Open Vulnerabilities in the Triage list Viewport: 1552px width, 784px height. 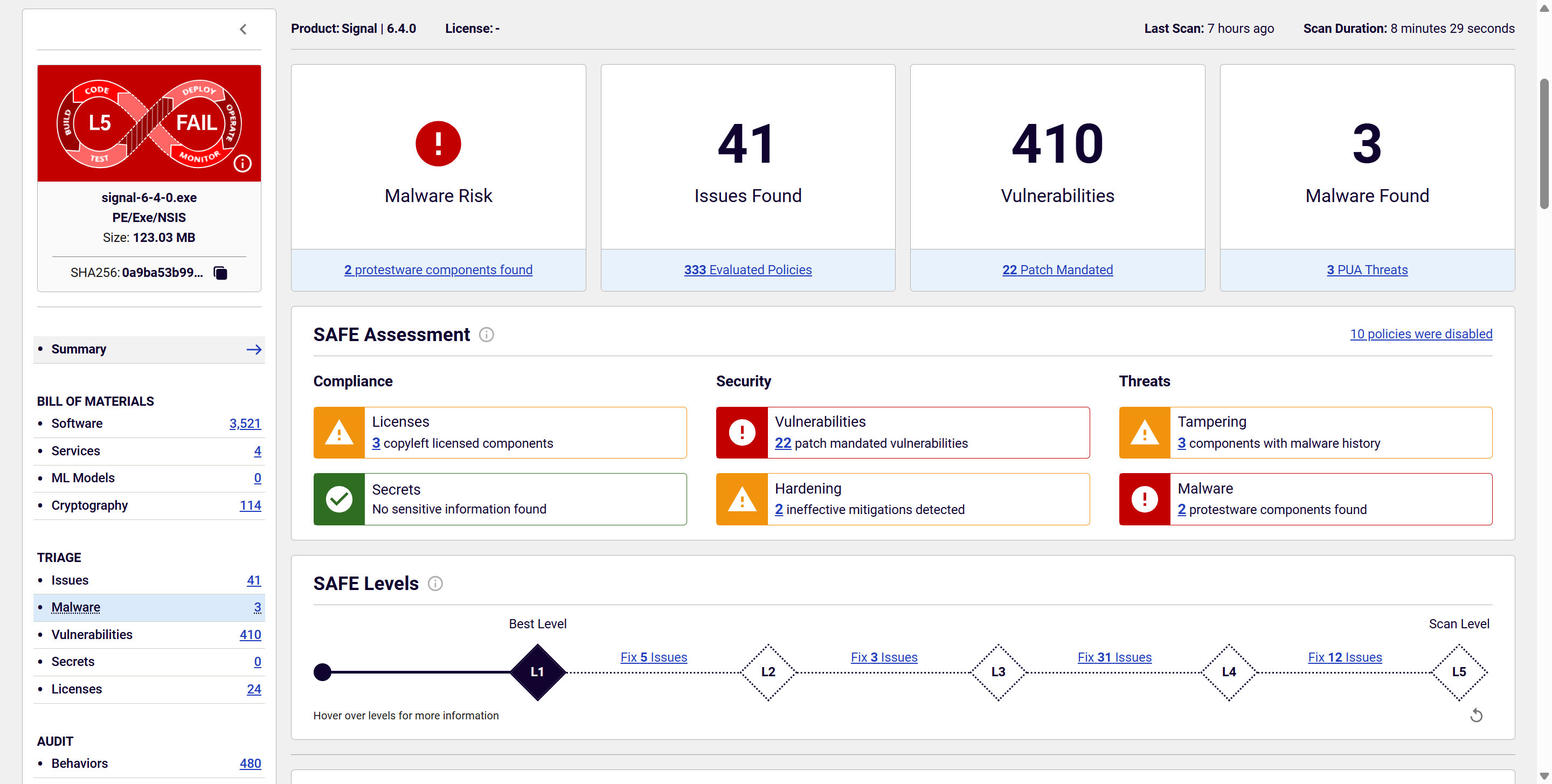coord(92,635)
